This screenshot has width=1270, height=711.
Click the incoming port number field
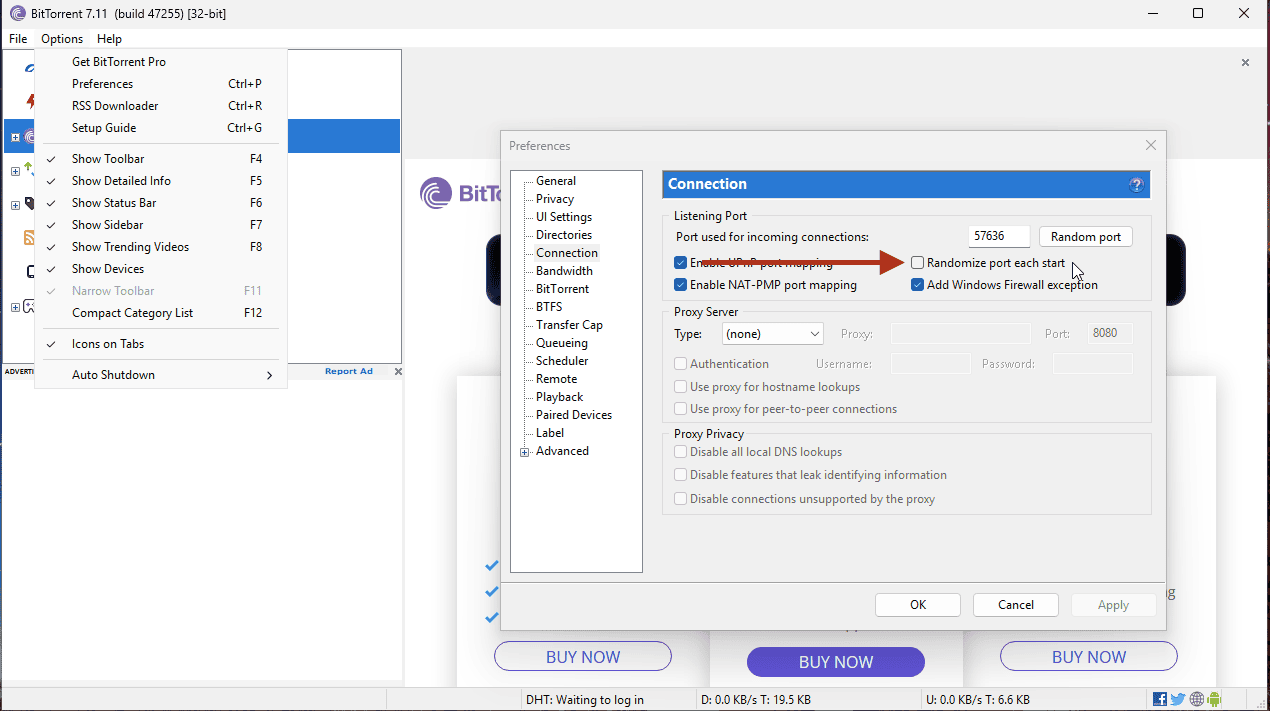(x=1000, y=237)
